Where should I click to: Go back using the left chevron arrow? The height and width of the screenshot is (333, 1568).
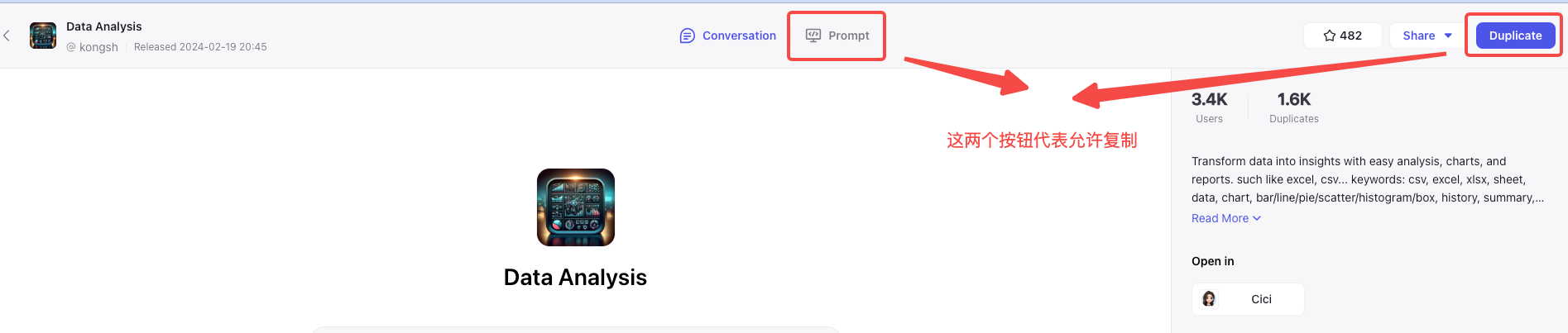pyautogui.click(x=7, y=36)
